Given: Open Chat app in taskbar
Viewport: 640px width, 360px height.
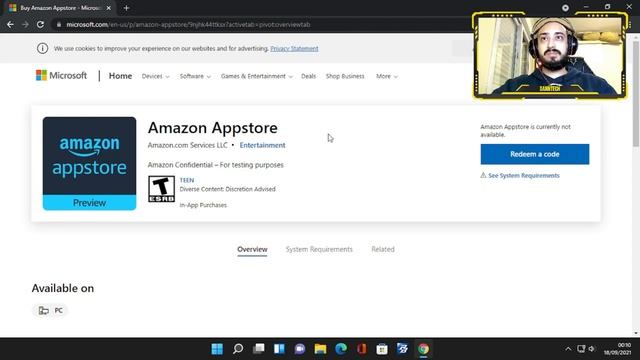Looking at the screenshot, I should coord(300,349).
